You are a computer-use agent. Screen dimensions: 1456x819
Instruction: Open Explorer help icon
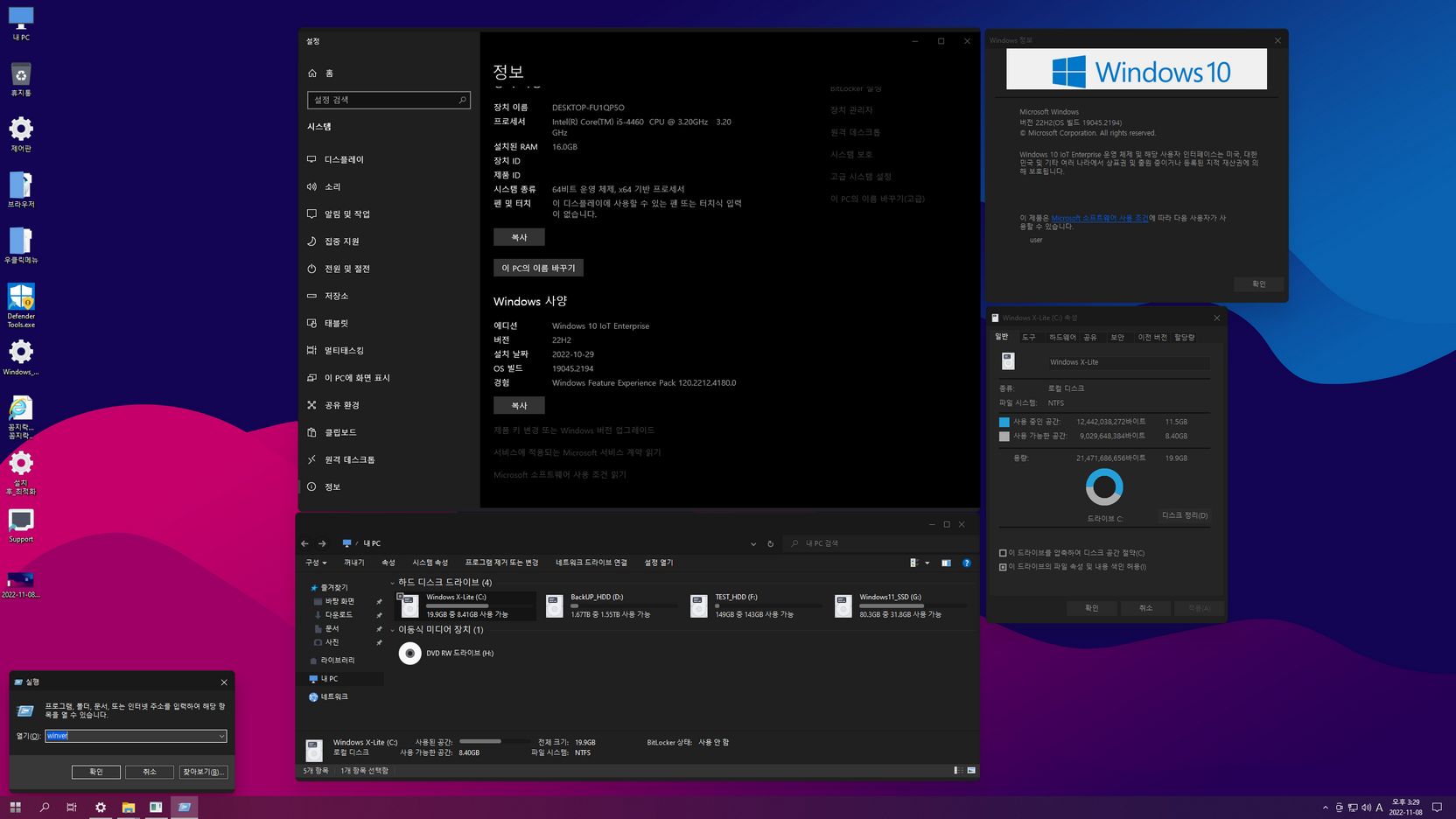click(967, 563)
